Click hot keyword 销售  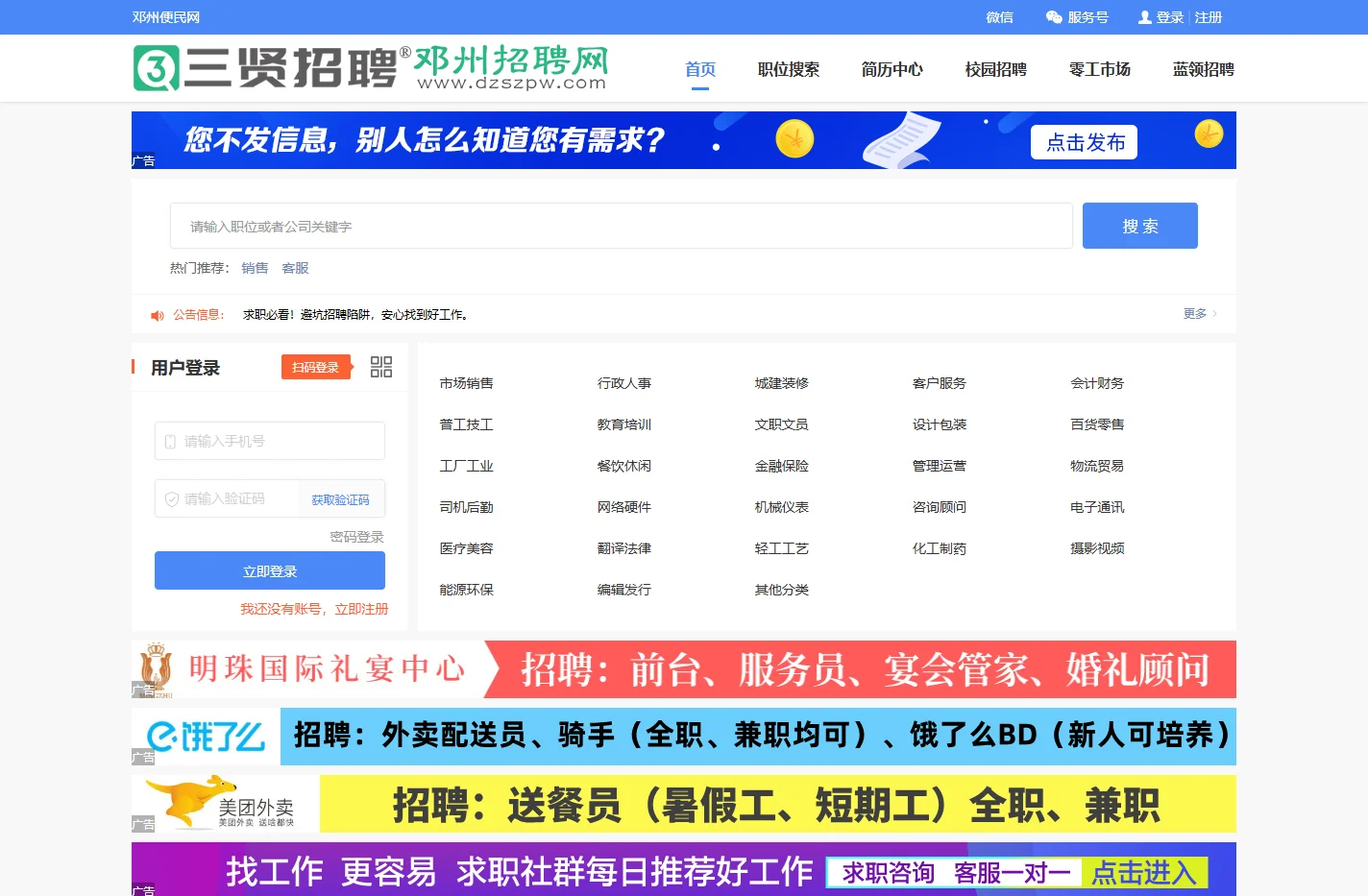pos(255,268)
